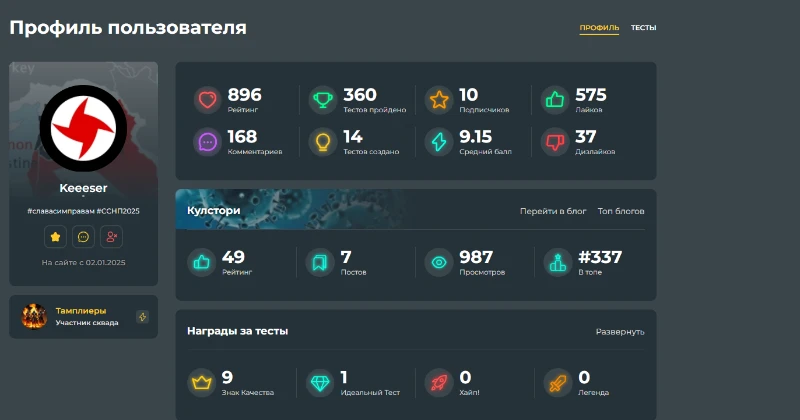Click the red remove-user button in profile card

[111, 237]
